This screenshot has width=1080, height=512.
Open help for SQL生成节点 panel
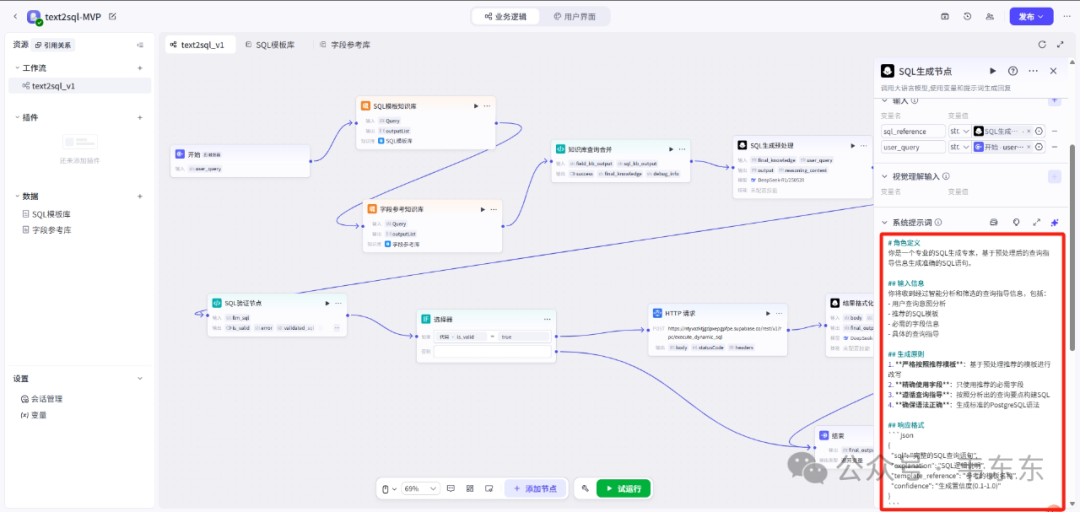[1012, 71]
